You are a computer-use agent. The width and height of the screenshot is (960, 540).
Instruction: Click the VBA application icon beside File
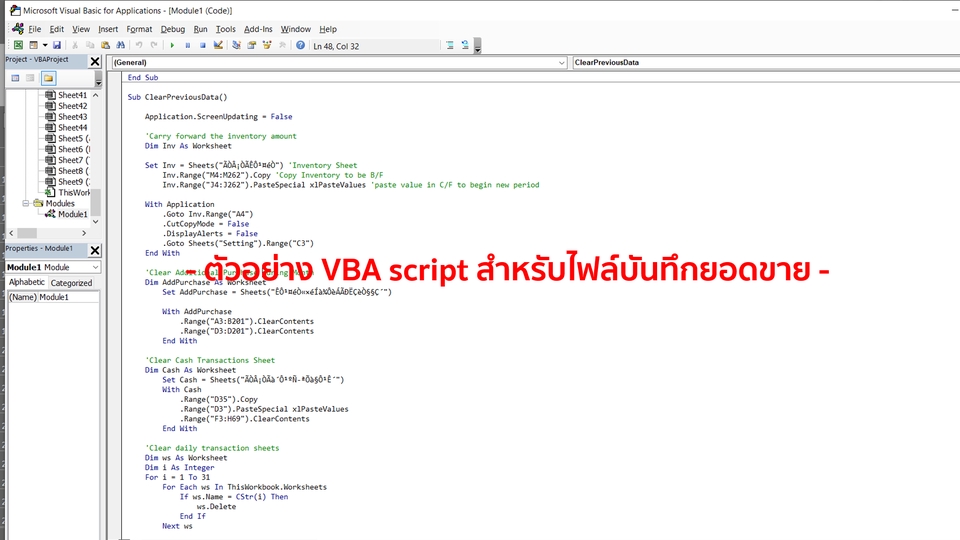coord(18,29)
